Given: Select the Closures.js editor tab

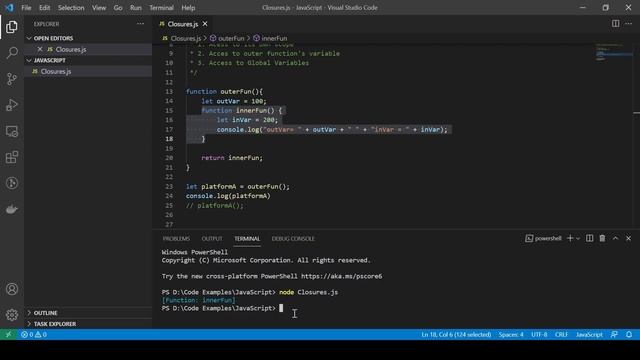Looking at the screenshot, I should (183, 24).
